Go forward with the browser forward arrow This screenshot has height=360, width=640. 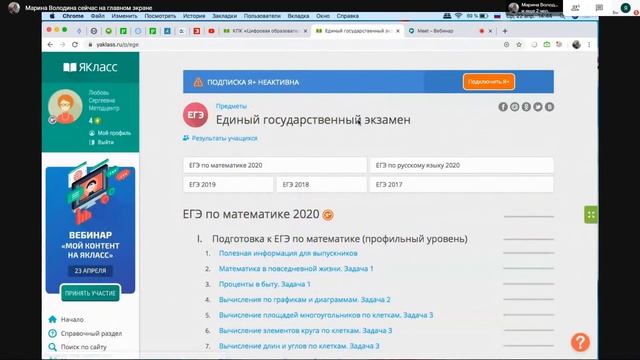click(x=62, y=44)
